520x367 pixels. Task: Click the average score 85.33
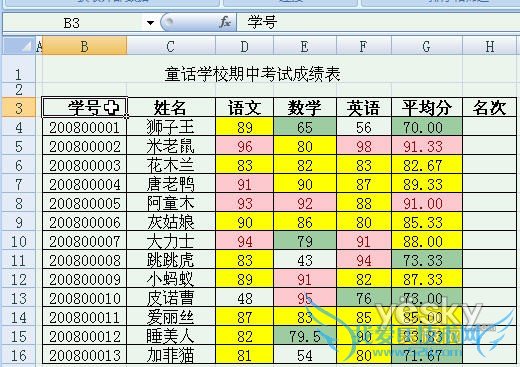point(427,222)
